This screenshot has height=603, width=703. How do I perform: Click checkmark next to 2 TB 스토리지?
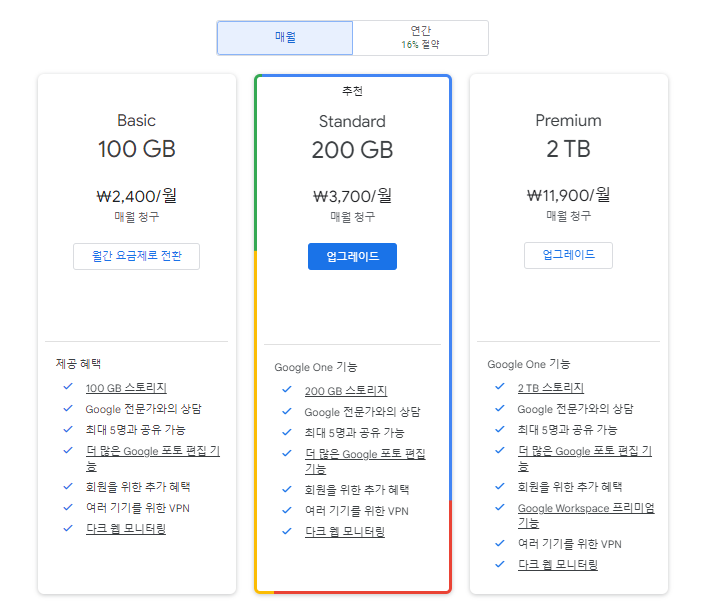pos(500,386)
